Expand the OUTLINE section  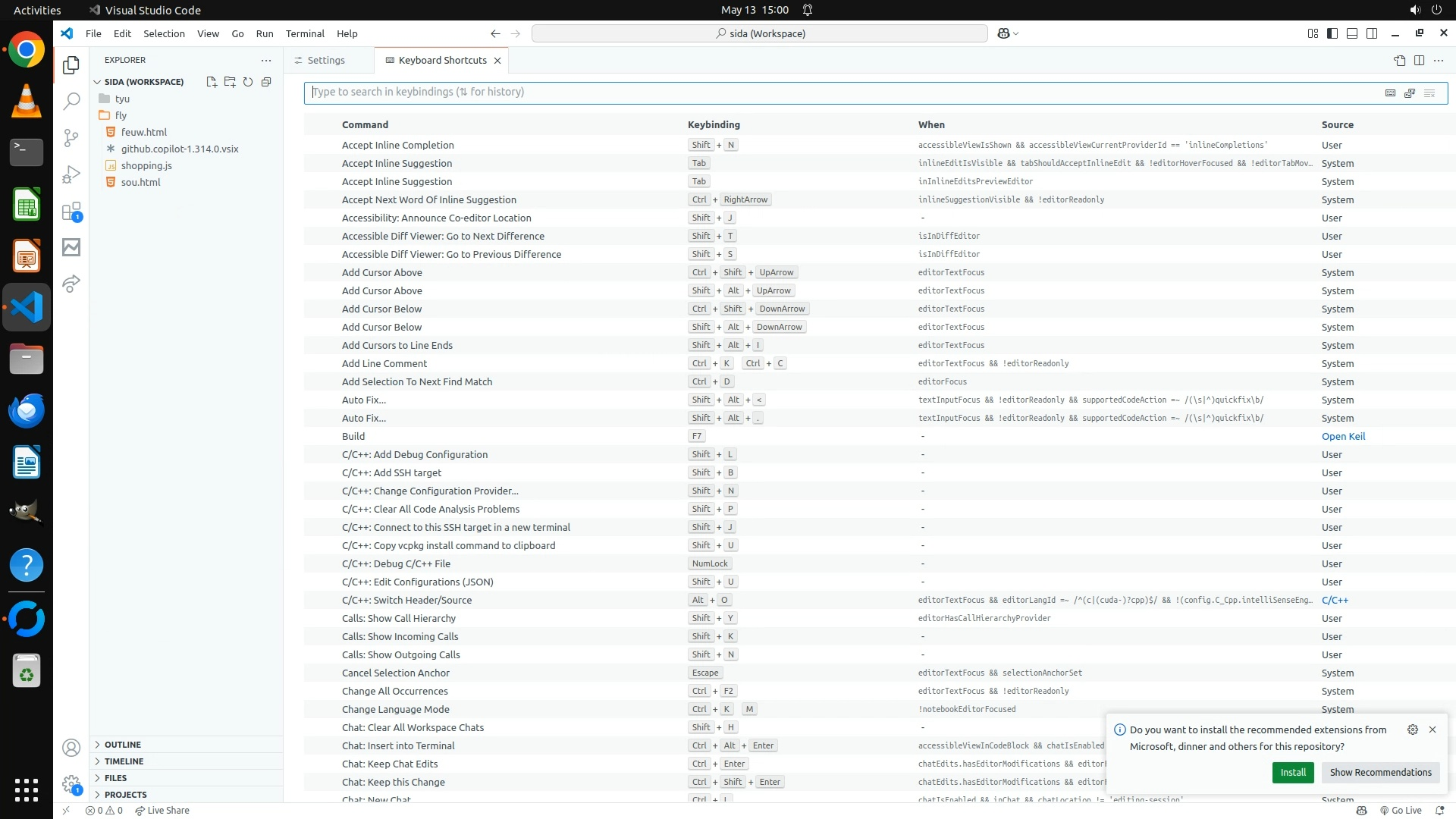pyautogui.click(x=123, y=745)
